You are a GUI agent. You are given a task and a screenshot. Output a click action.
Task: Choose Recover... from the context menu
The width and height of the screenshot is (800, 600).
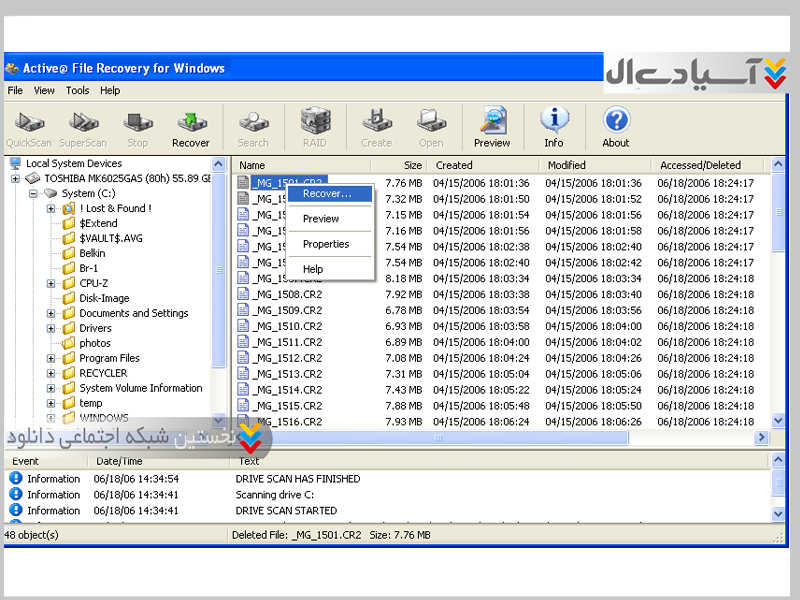327,194
